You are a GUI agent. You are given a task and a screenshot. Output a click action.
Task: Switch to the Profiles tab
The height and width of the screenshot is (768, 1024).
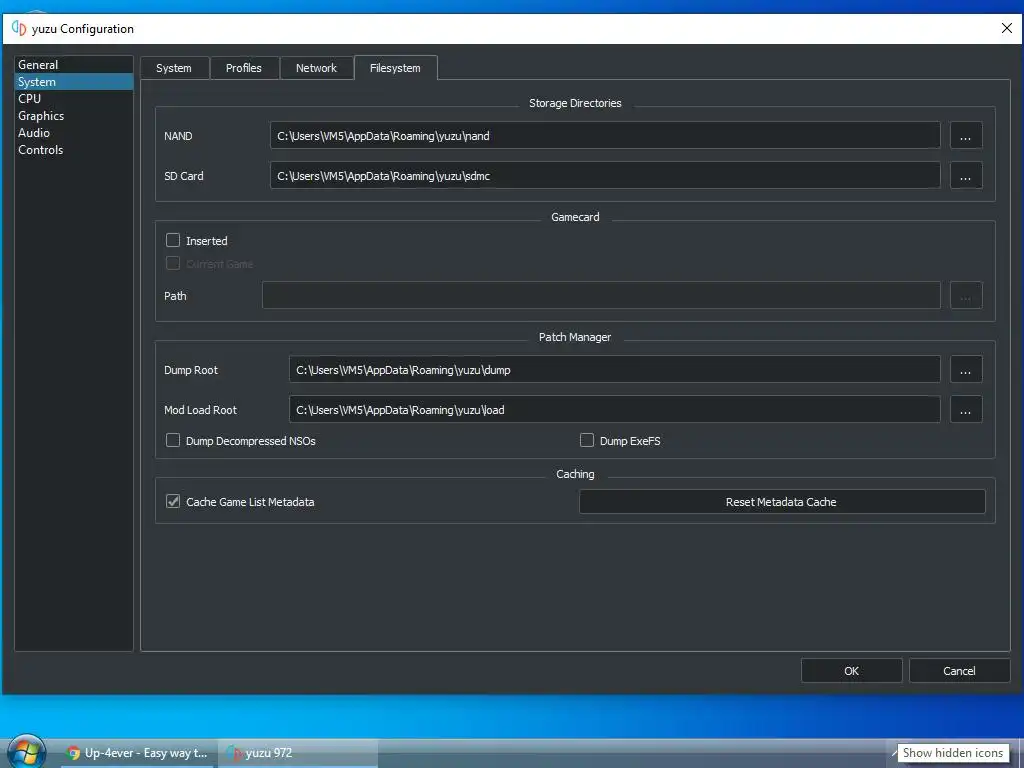point(244,68)
